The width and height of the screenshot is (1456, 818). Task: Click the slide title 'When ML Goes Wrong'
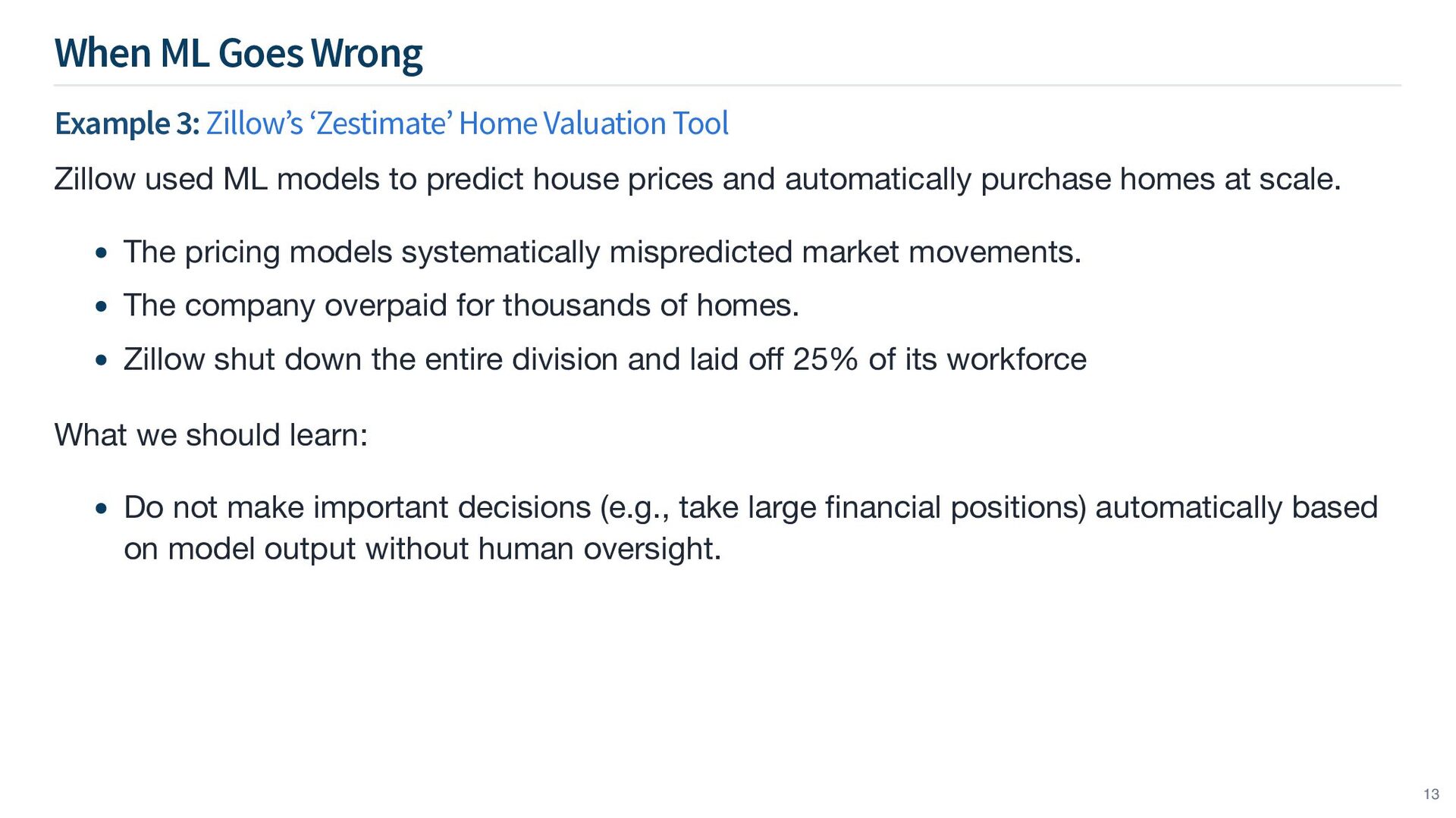pyautogui.click(x=238, y=53)
